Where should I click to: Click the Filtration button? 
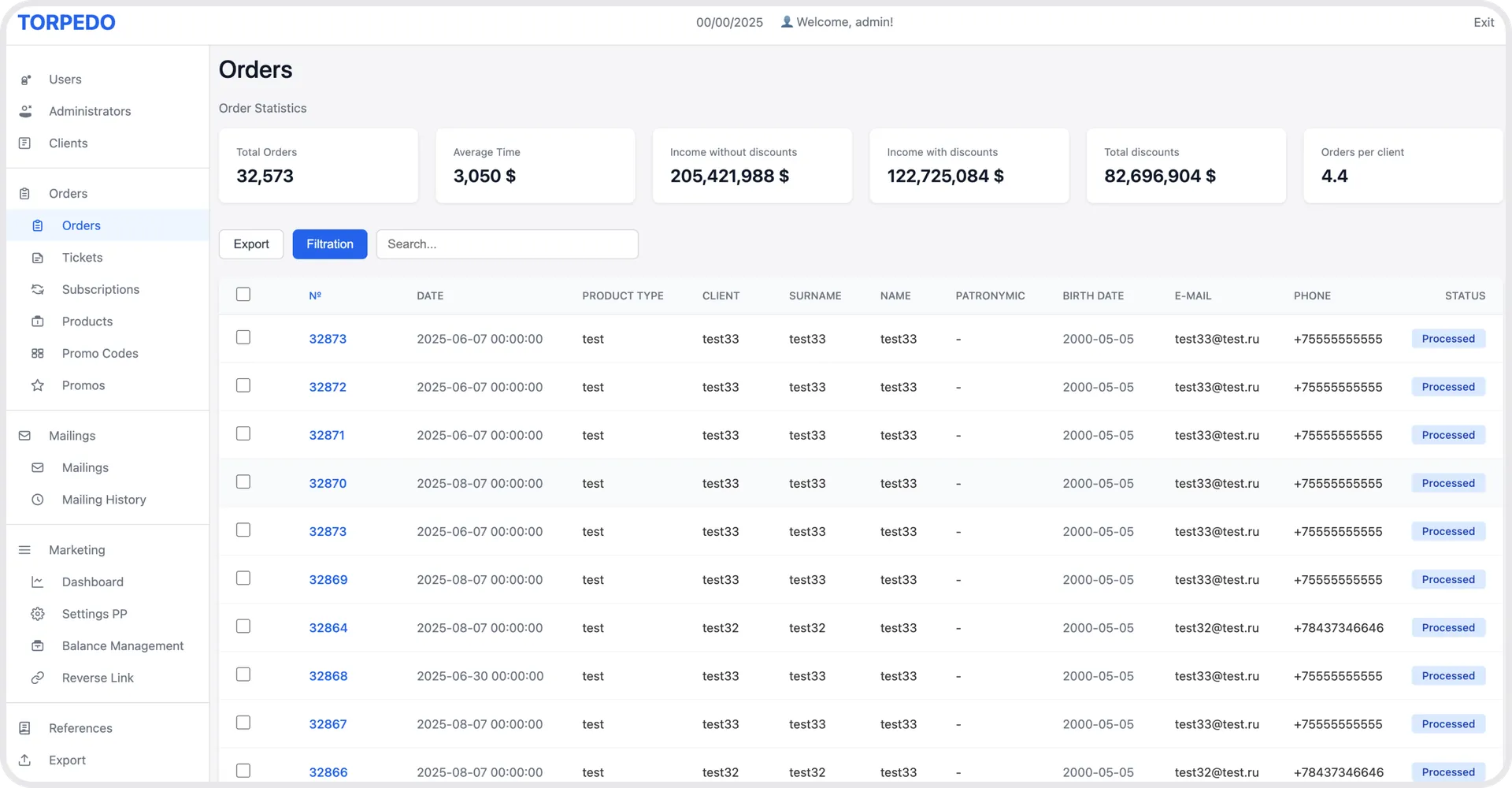(330, 244)
